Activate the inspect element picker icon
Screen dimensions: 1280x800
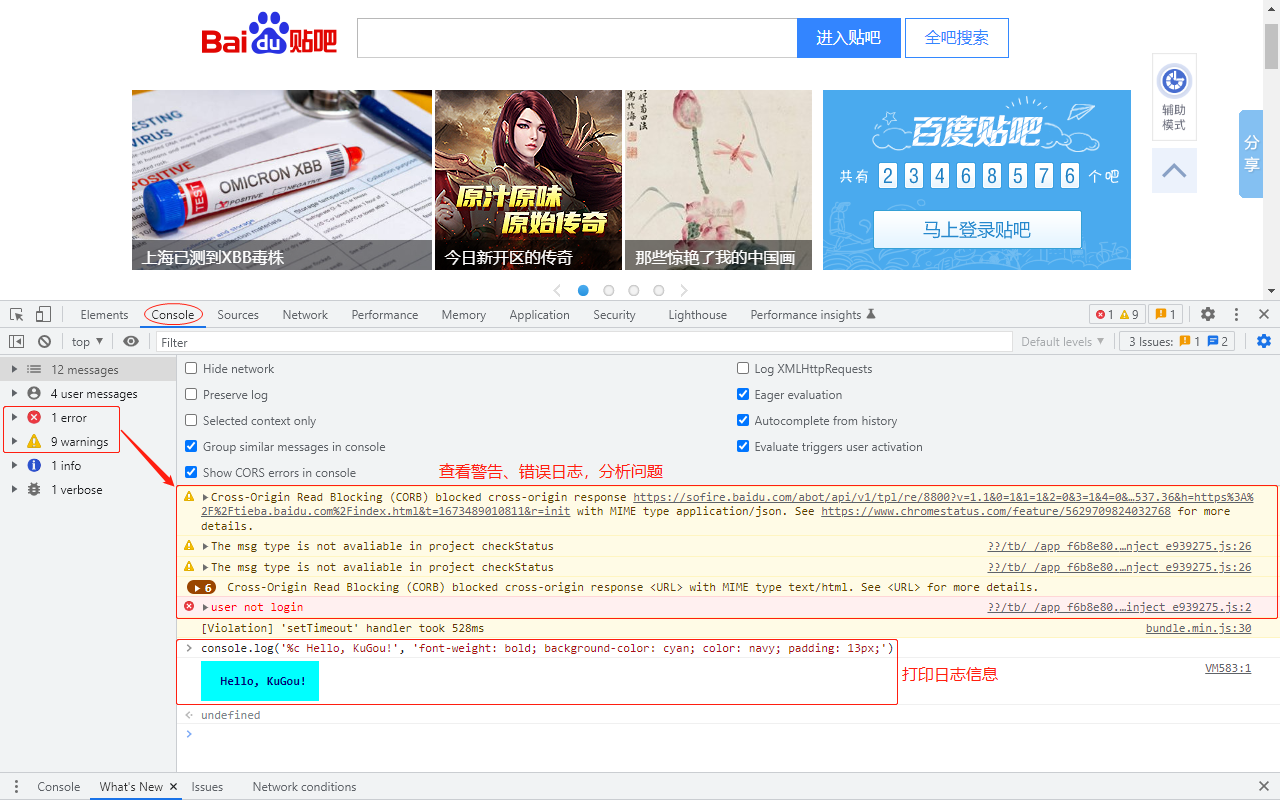17,314
